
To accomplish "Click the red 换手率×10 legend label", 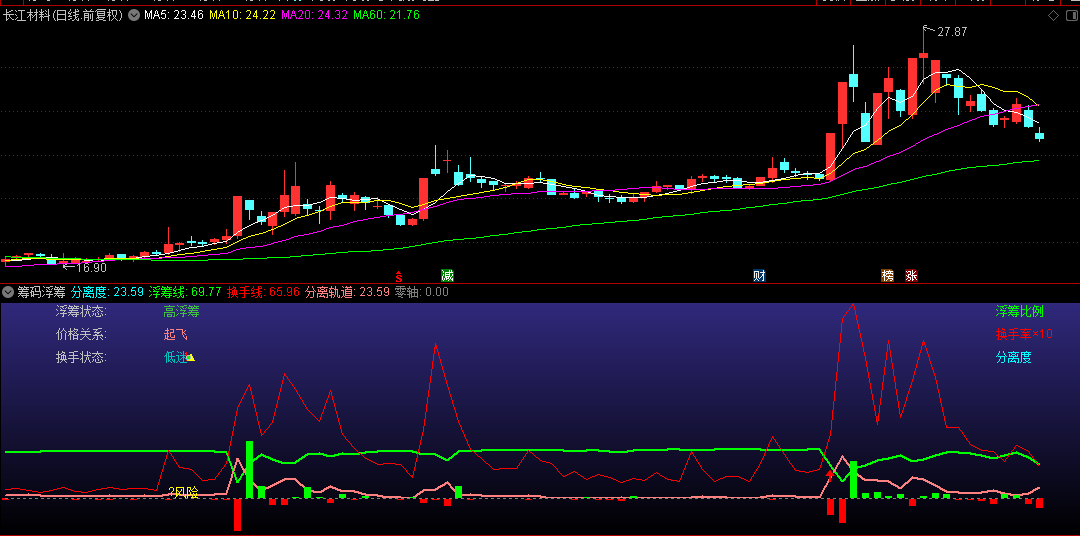I will coord(1023,334).
